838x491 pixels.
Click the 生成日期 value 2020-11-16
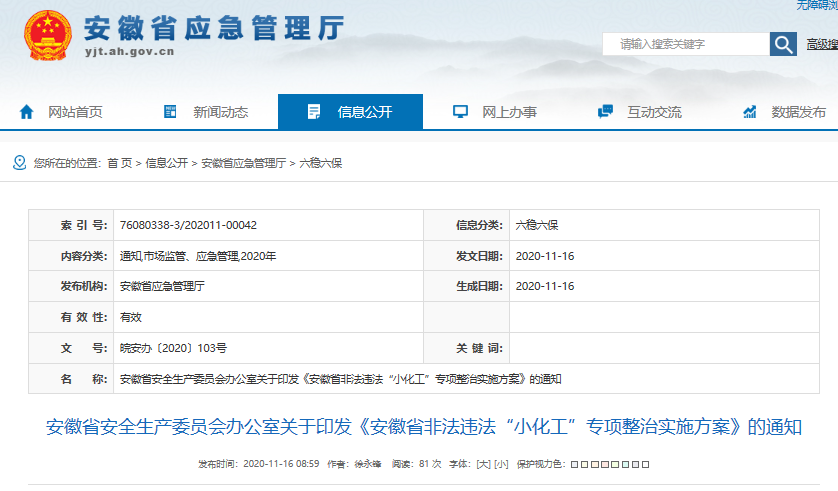(545, 286)
